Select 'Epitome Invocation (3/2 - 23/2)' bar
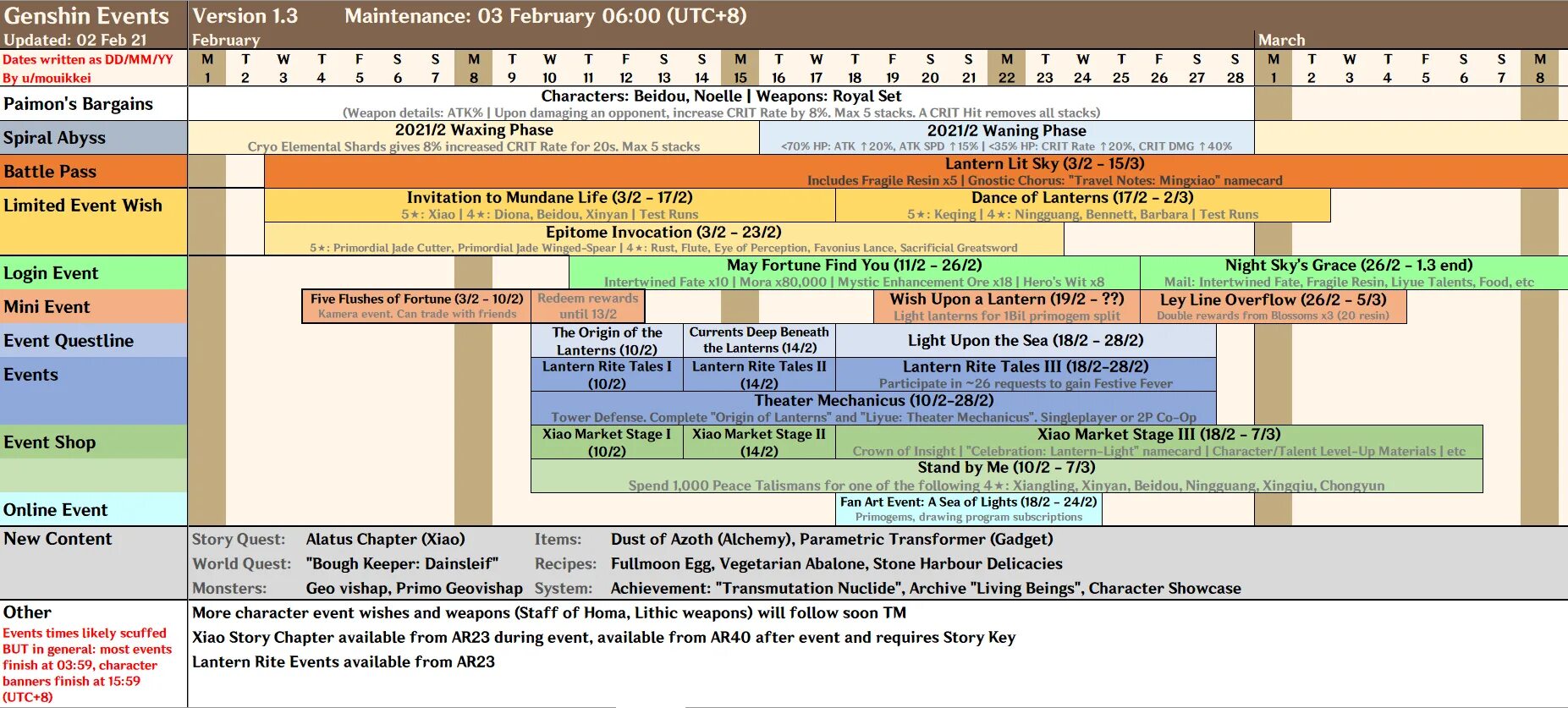 tap(664, 239)
